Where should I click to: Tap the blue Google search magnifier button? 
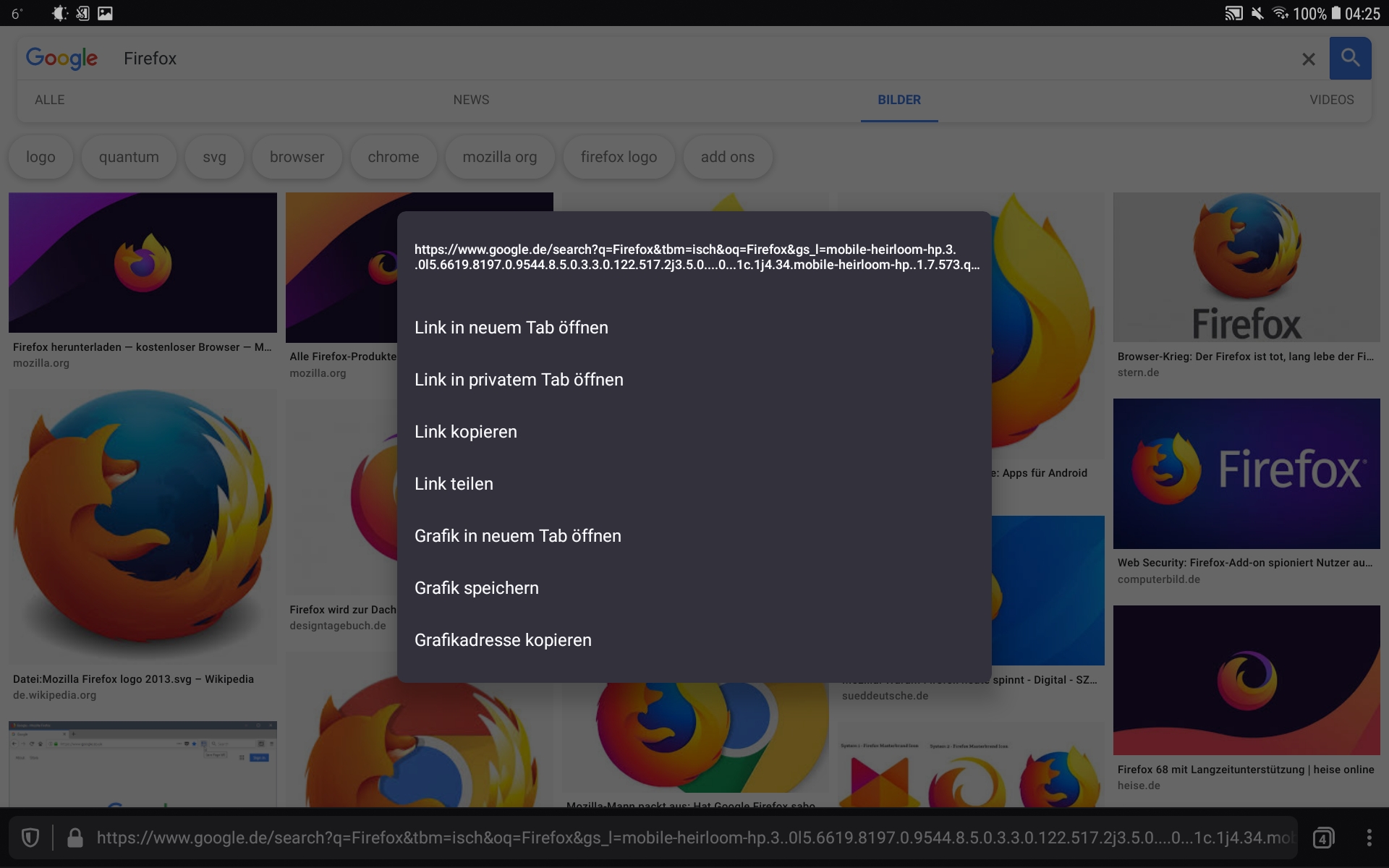click(1350, 58)
